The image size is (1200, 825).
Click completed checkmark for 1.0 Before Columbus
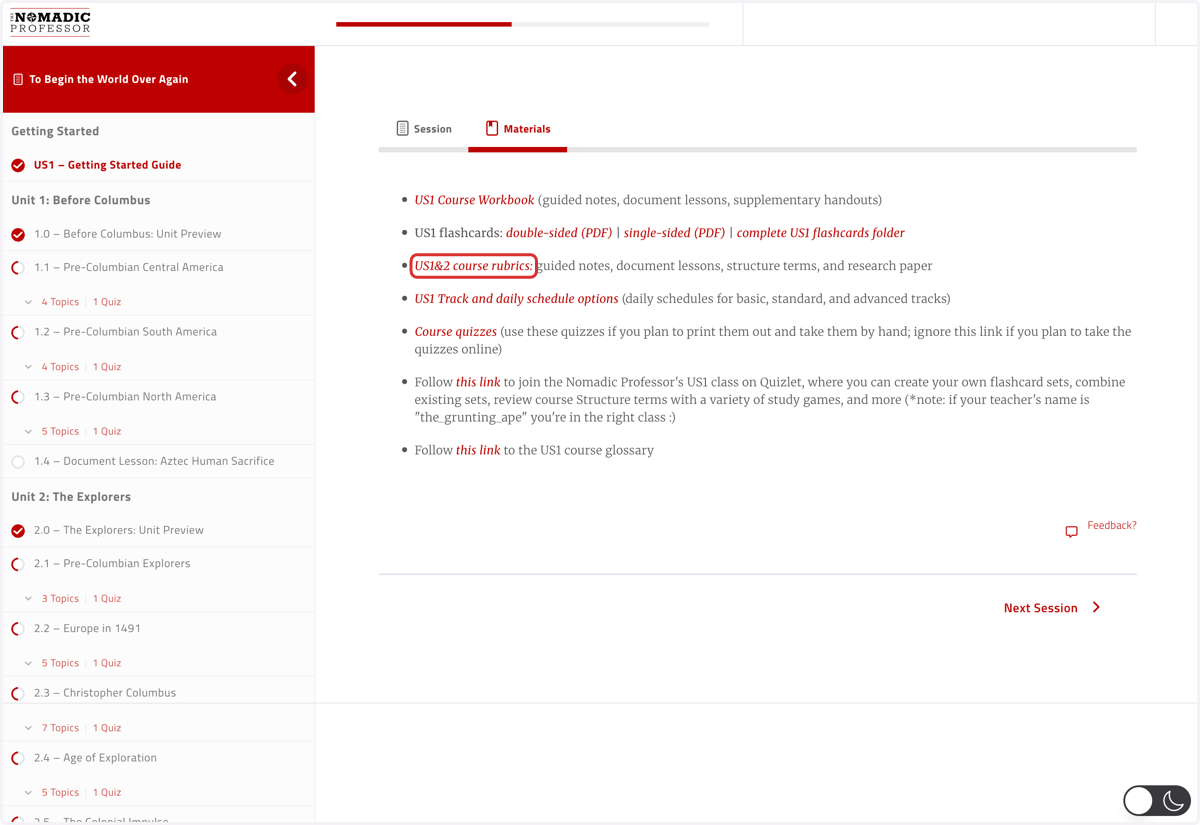[18, 234]
